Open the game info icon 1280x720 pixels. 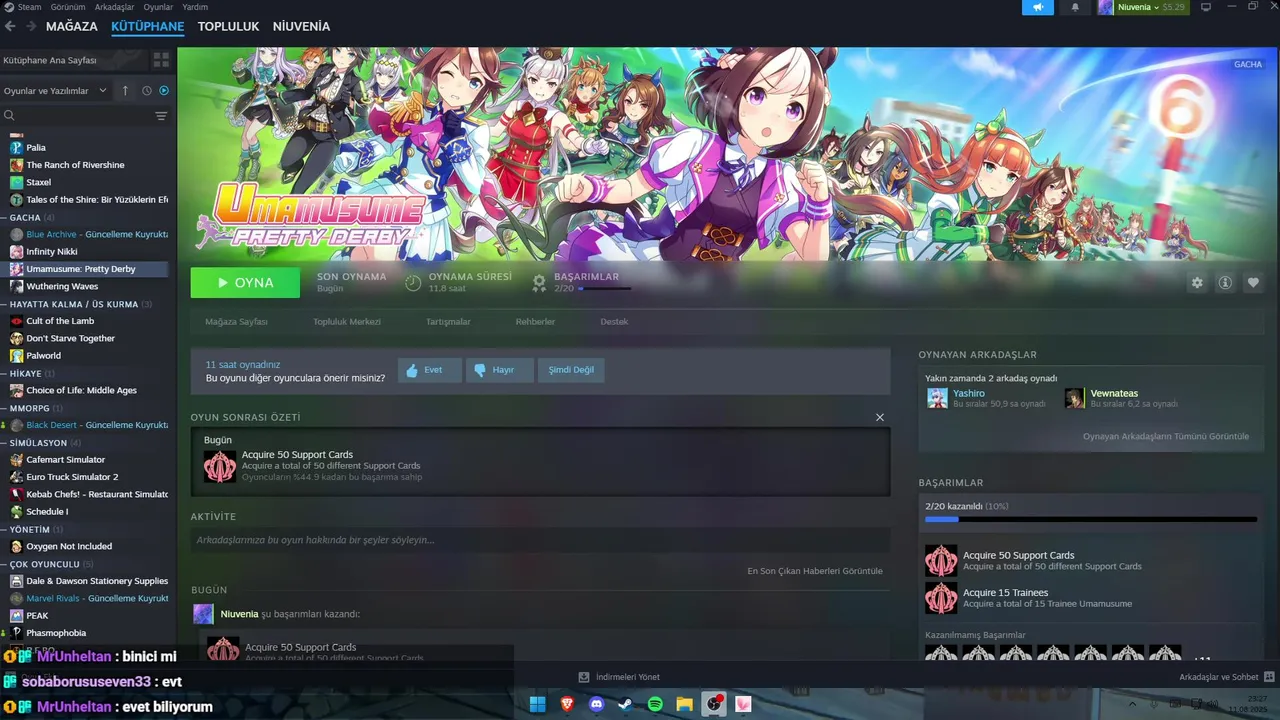coord(1225,283)
